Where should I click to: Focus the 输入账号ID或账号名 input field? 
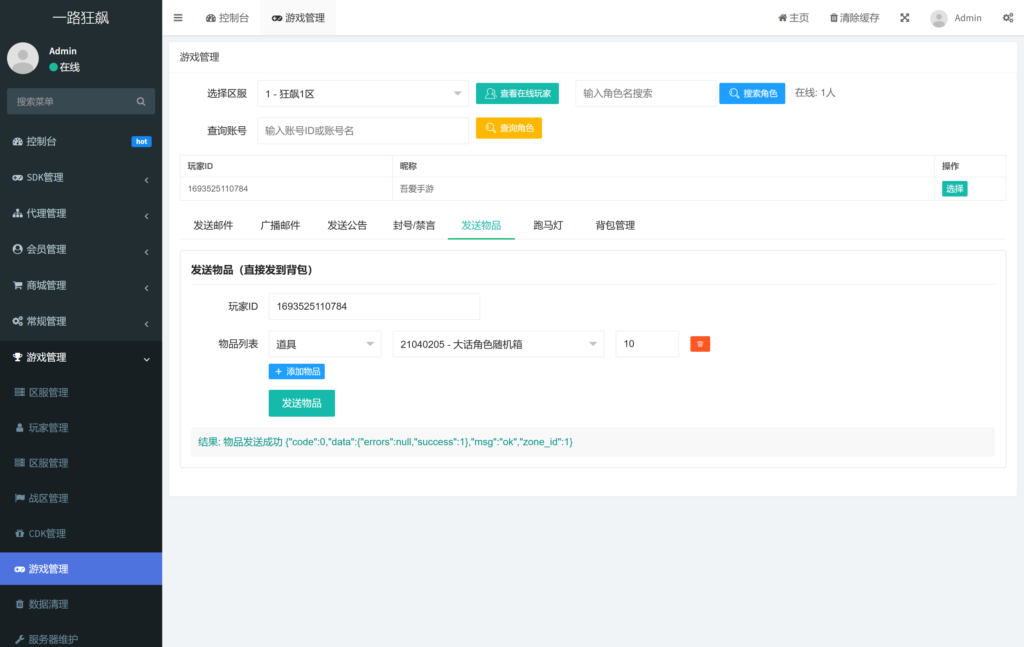click(363, 131)
